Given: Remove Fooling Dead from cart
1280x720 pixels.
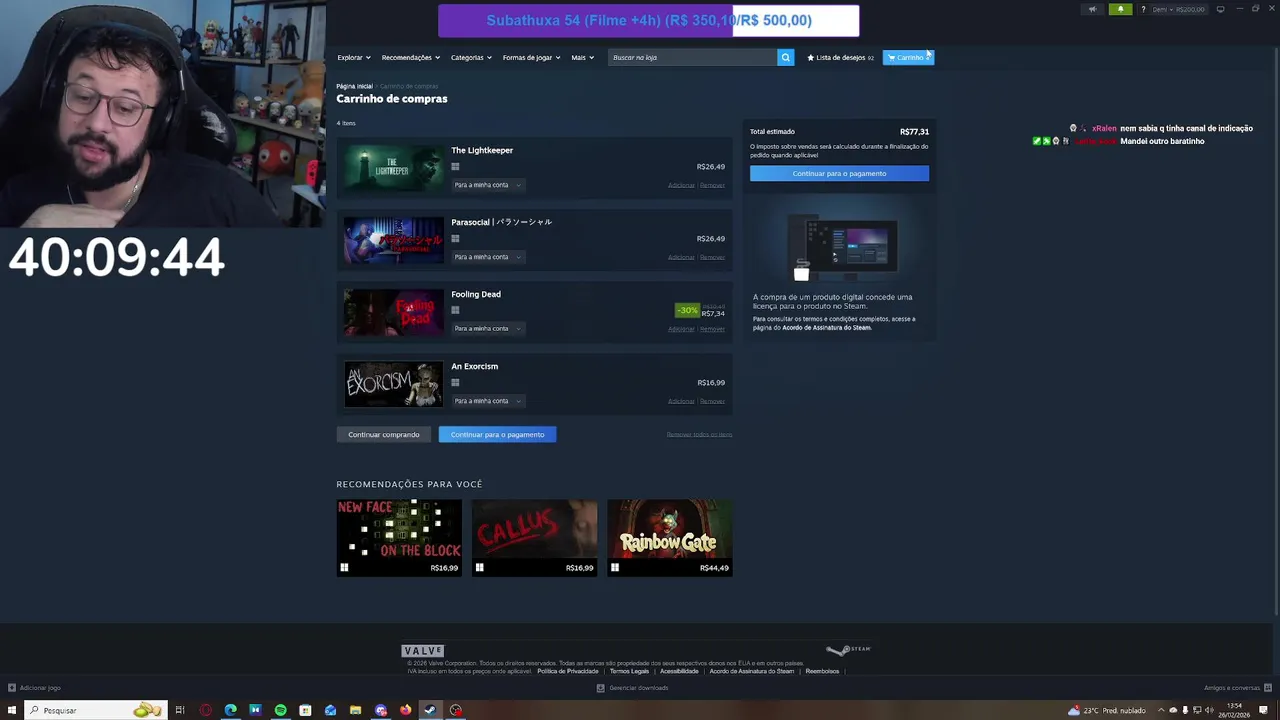Looking at the screenshot, I should click(712, 329).
